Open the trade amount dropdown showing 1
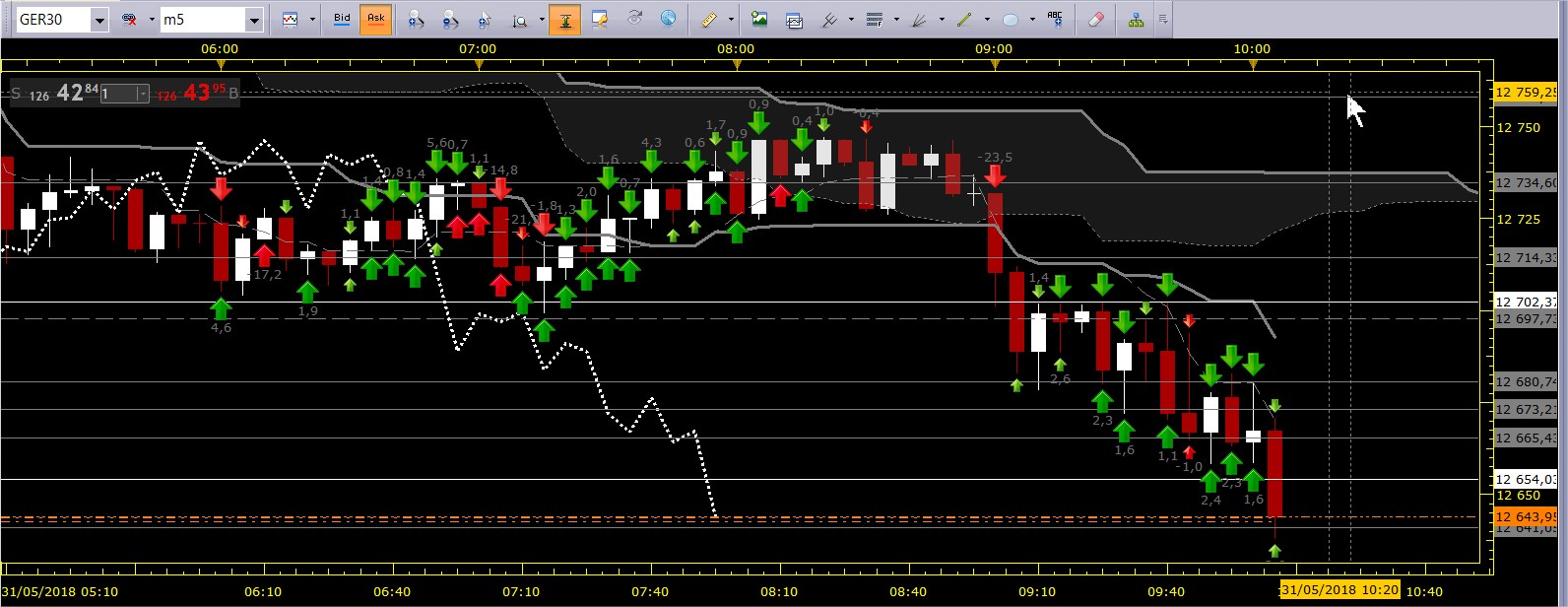This screenshot has width=1568, height=607. 143,94
